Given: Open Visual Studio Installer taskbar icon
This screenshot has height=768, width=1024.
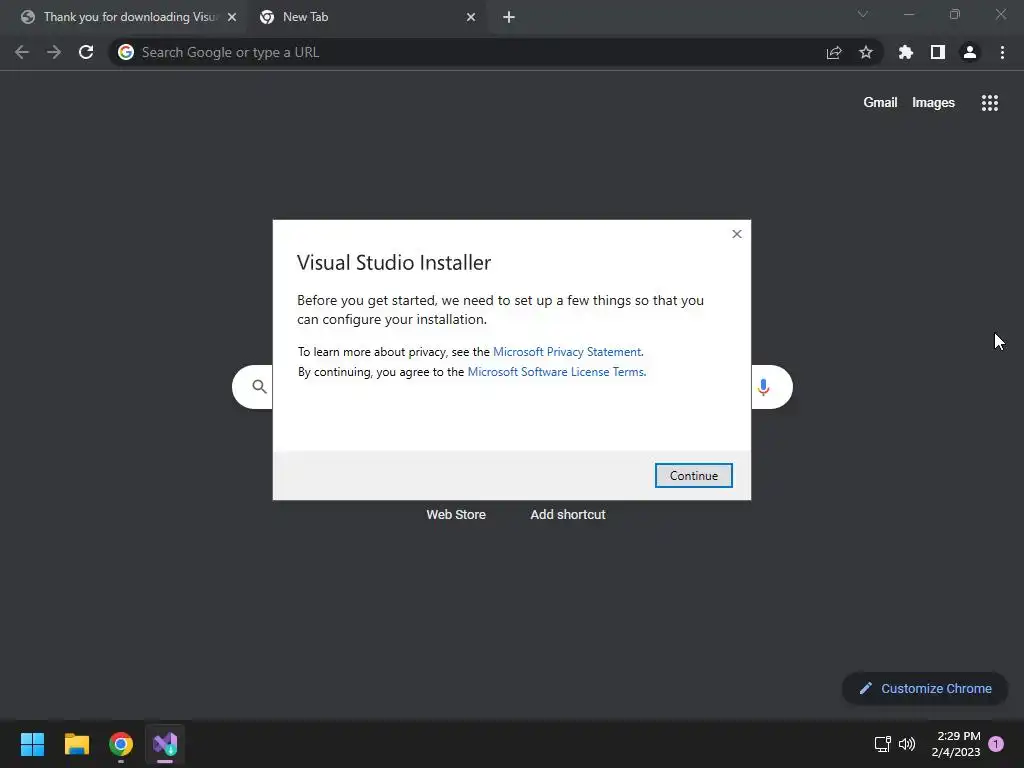Looking at the screenshot, I should (165, 744).
